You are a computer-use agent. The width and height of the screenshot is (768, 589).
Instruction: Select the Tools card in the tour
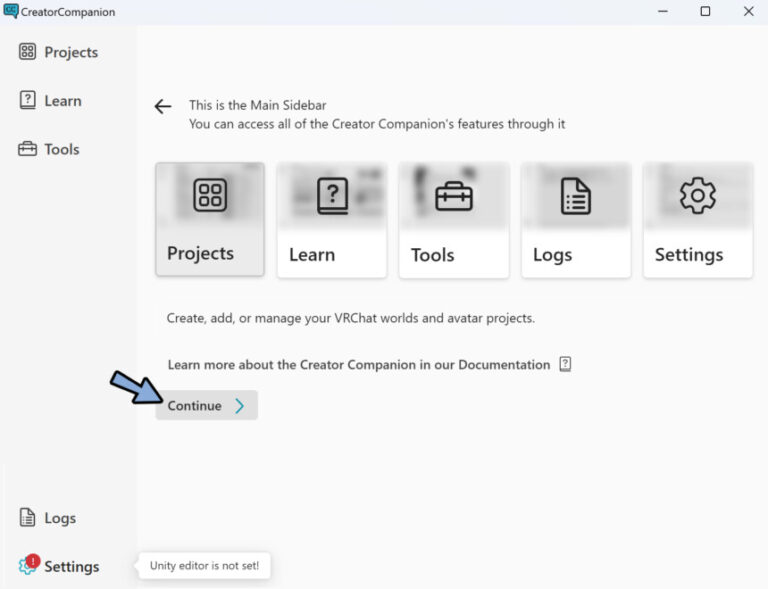point(454,220)
